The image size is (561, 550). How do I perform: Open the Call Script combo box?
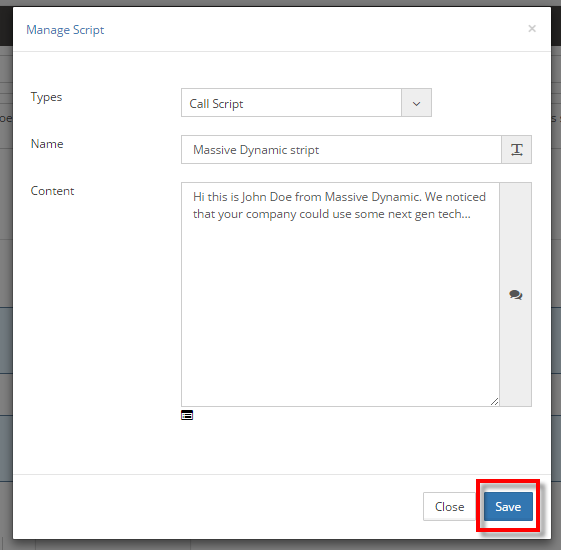coord(306,103)
